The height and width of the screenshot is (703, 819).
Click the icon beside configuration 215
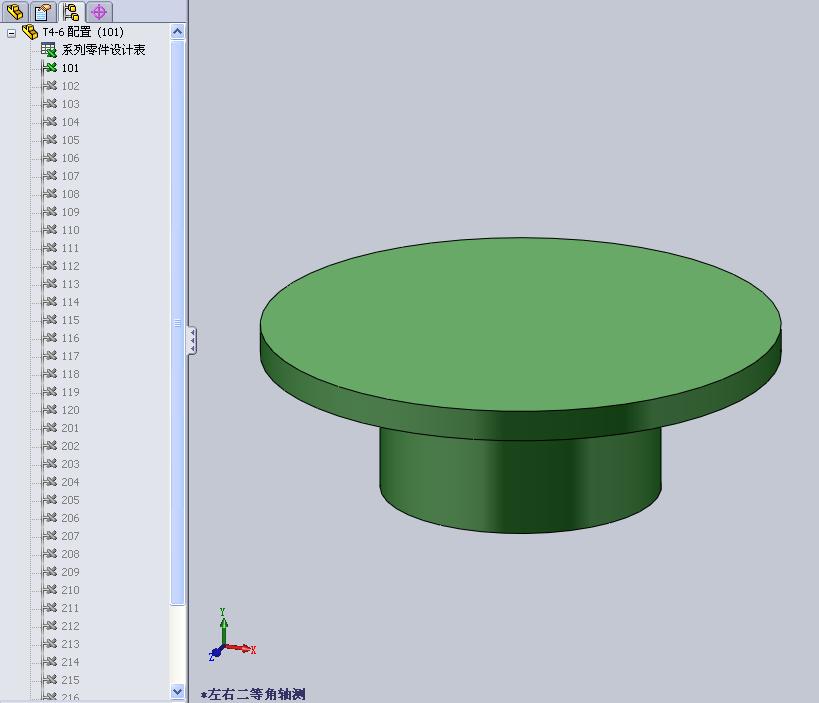50,680
